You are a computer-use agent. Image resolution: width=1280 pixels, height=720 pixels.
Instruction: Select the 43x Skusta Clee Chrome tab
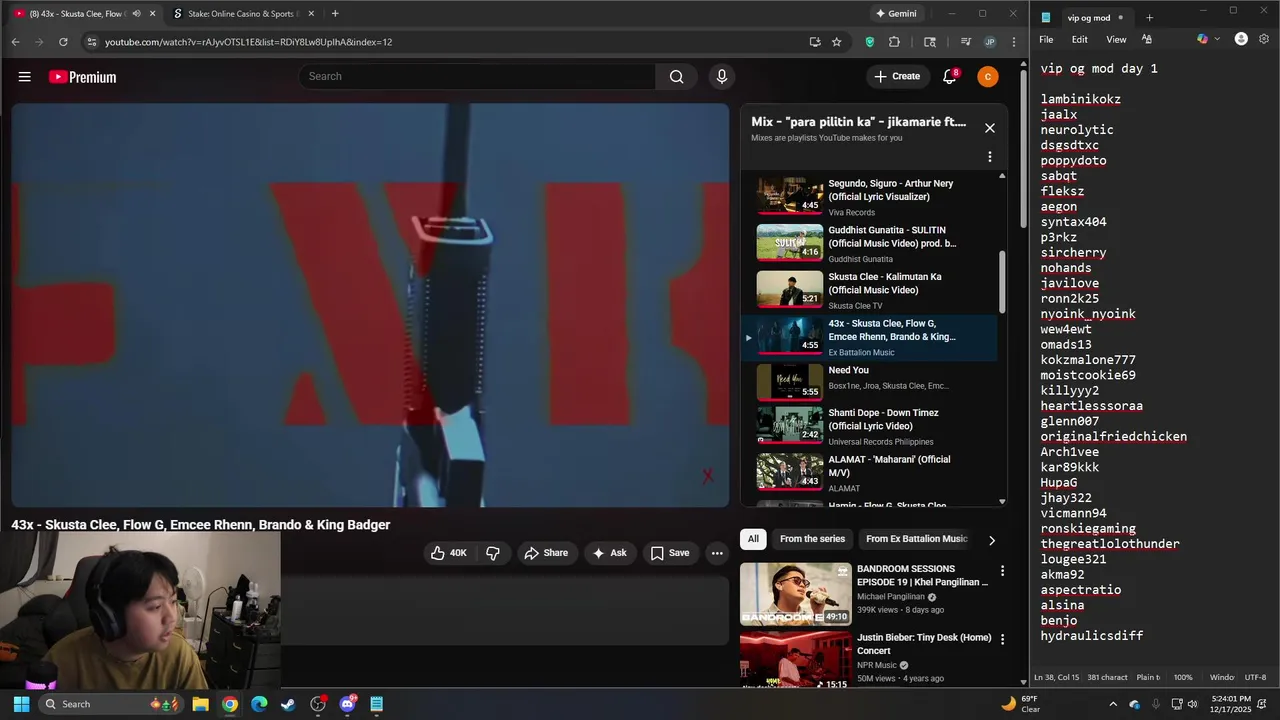coord(85,14)
